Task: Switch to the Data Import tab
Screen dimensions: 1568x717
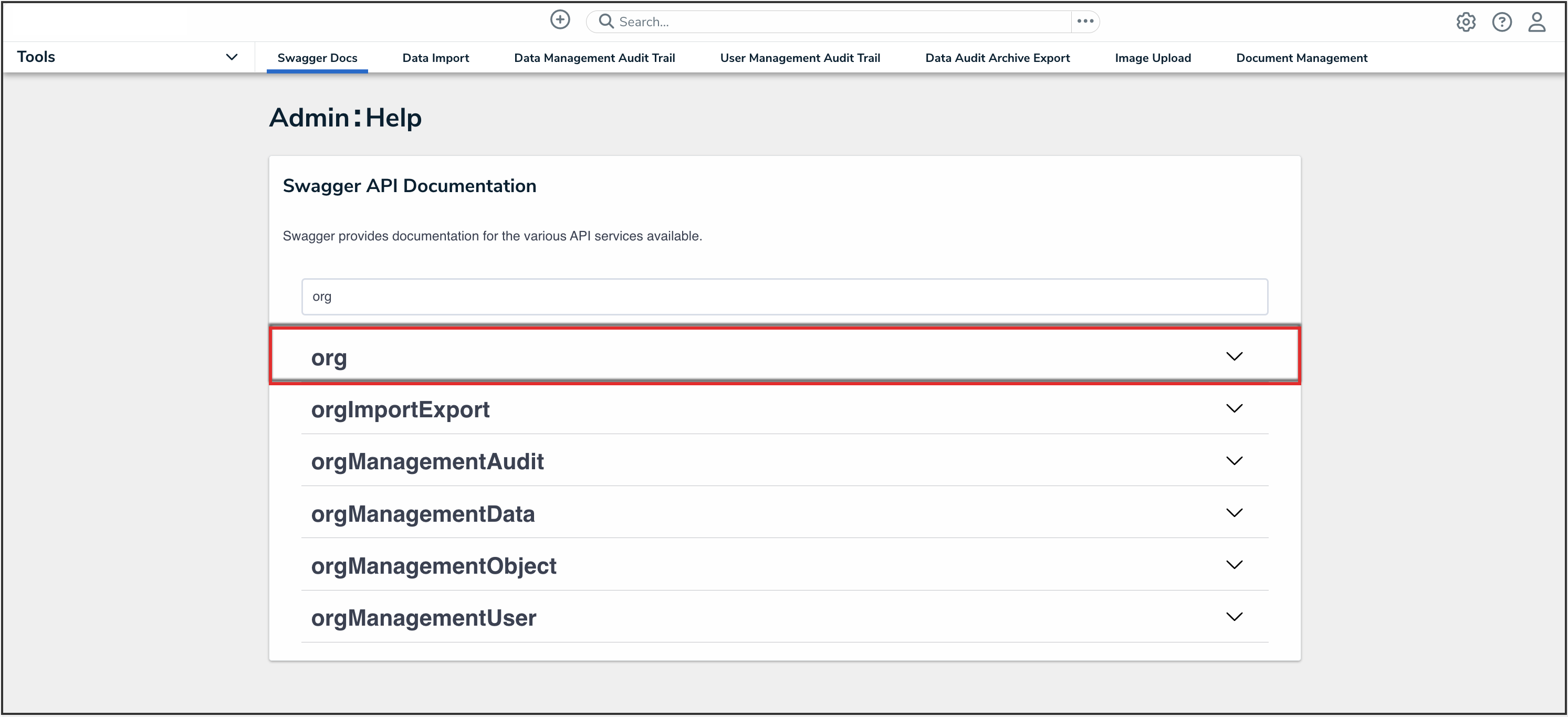Action: tap(435, 57)
